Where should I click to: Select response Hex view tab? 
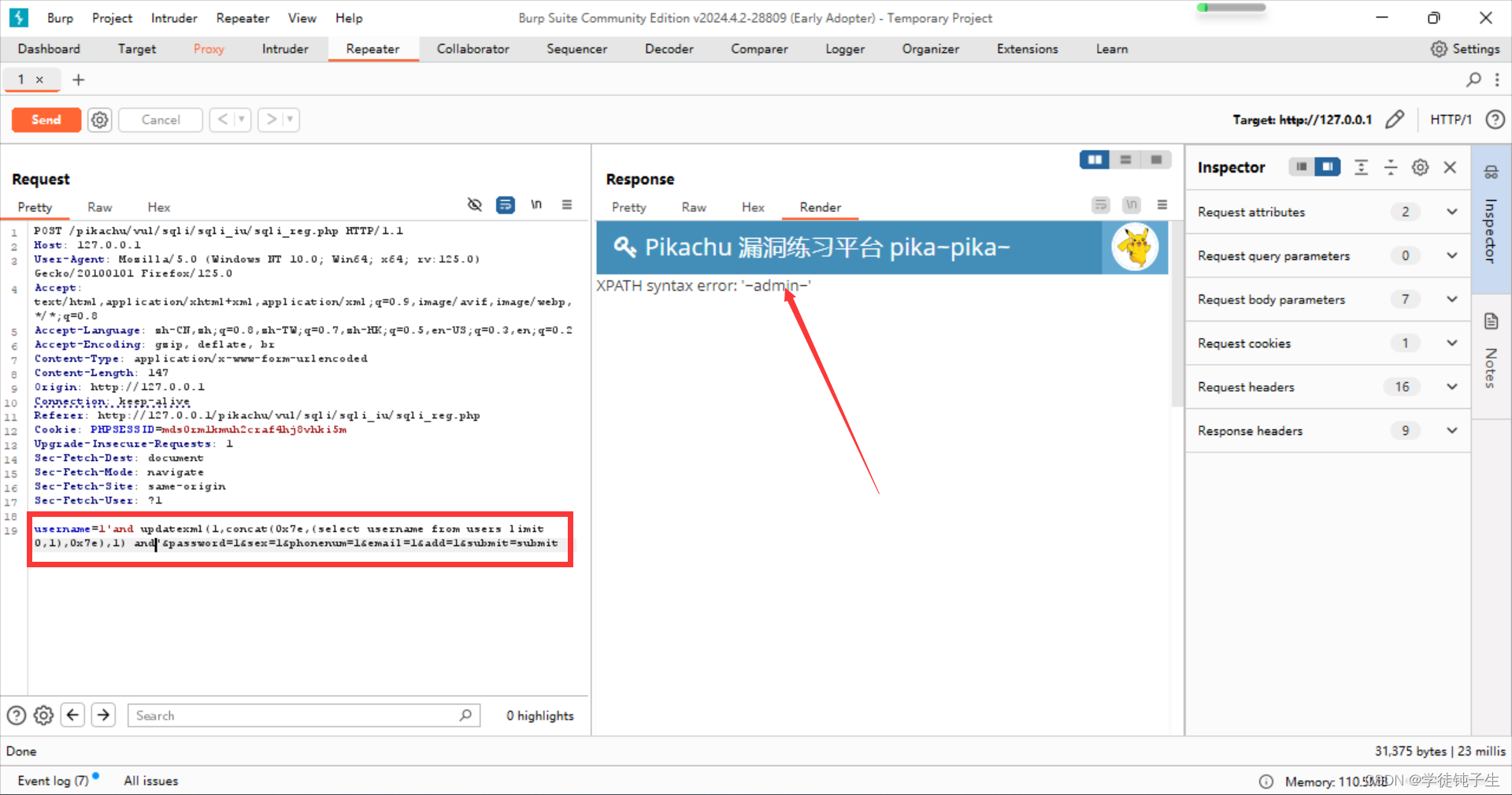[x=753, y=207]
